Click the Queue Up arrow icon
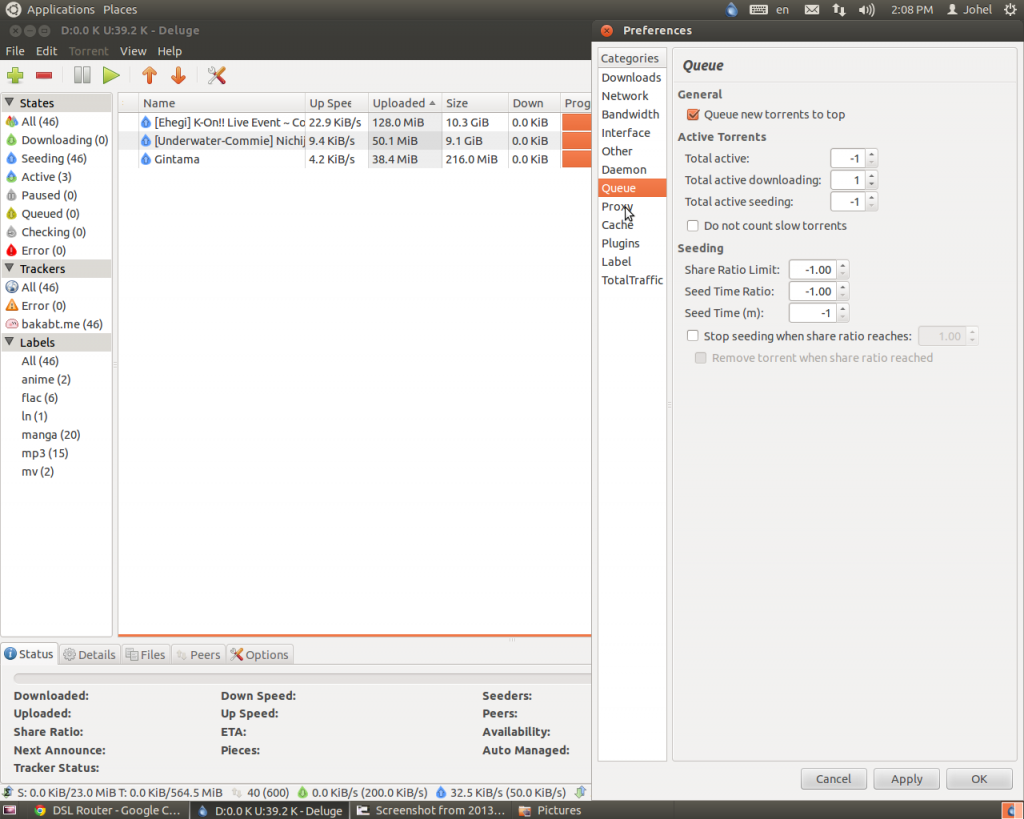Image resolution: width=1024 pixels, height=819 pixels. 149,75
